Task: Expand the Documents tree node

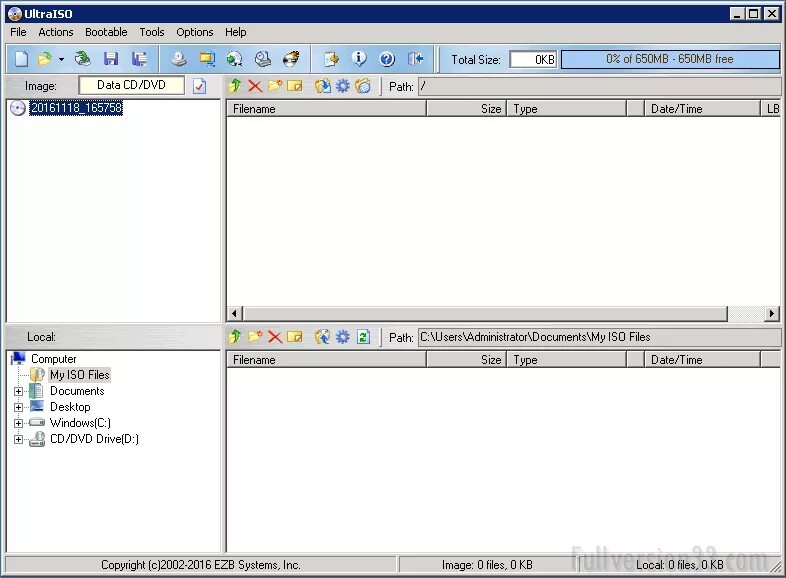Action: point(19,392)
